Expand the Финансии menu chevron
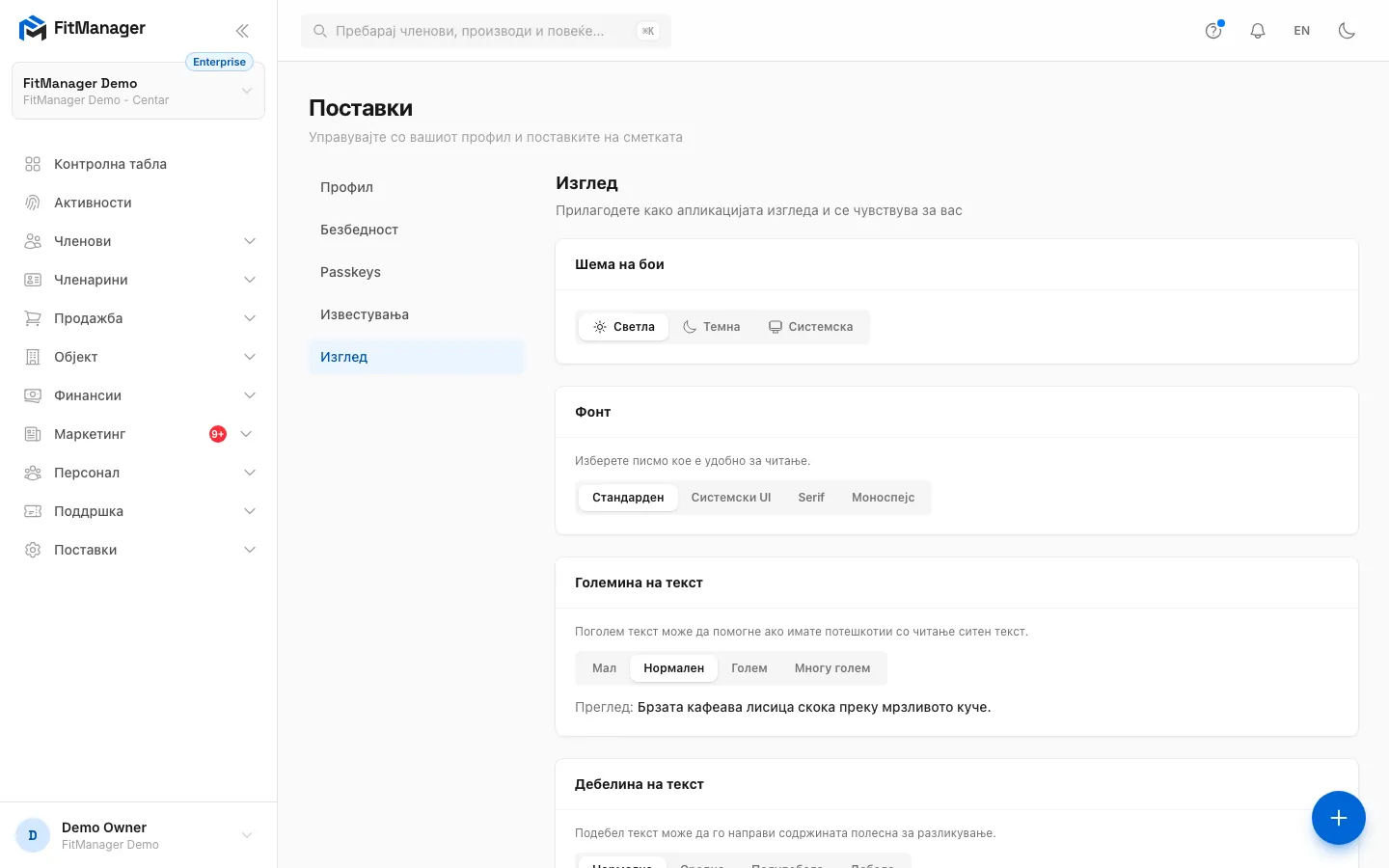Screen dimensions: 1389x868 [250, 395]
